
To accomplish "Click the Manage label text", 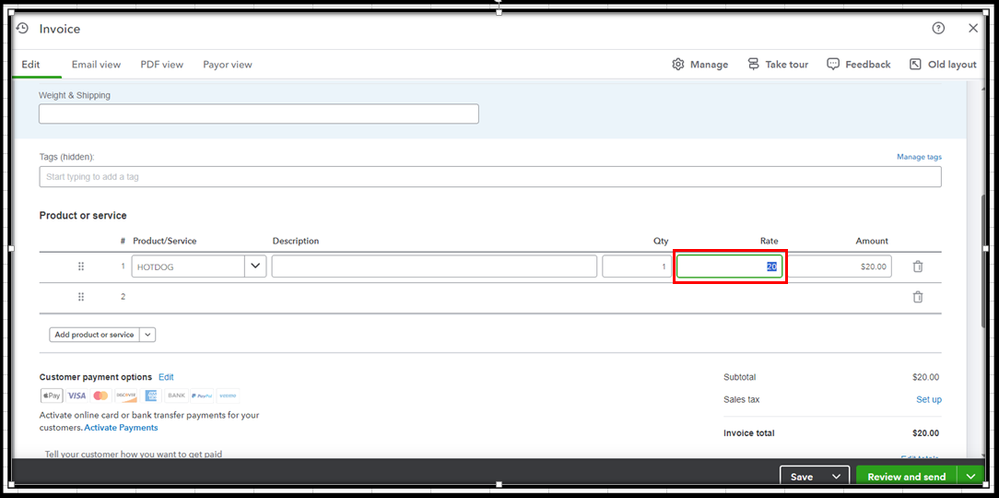I will pyautogui.click(x=709, y=64).
